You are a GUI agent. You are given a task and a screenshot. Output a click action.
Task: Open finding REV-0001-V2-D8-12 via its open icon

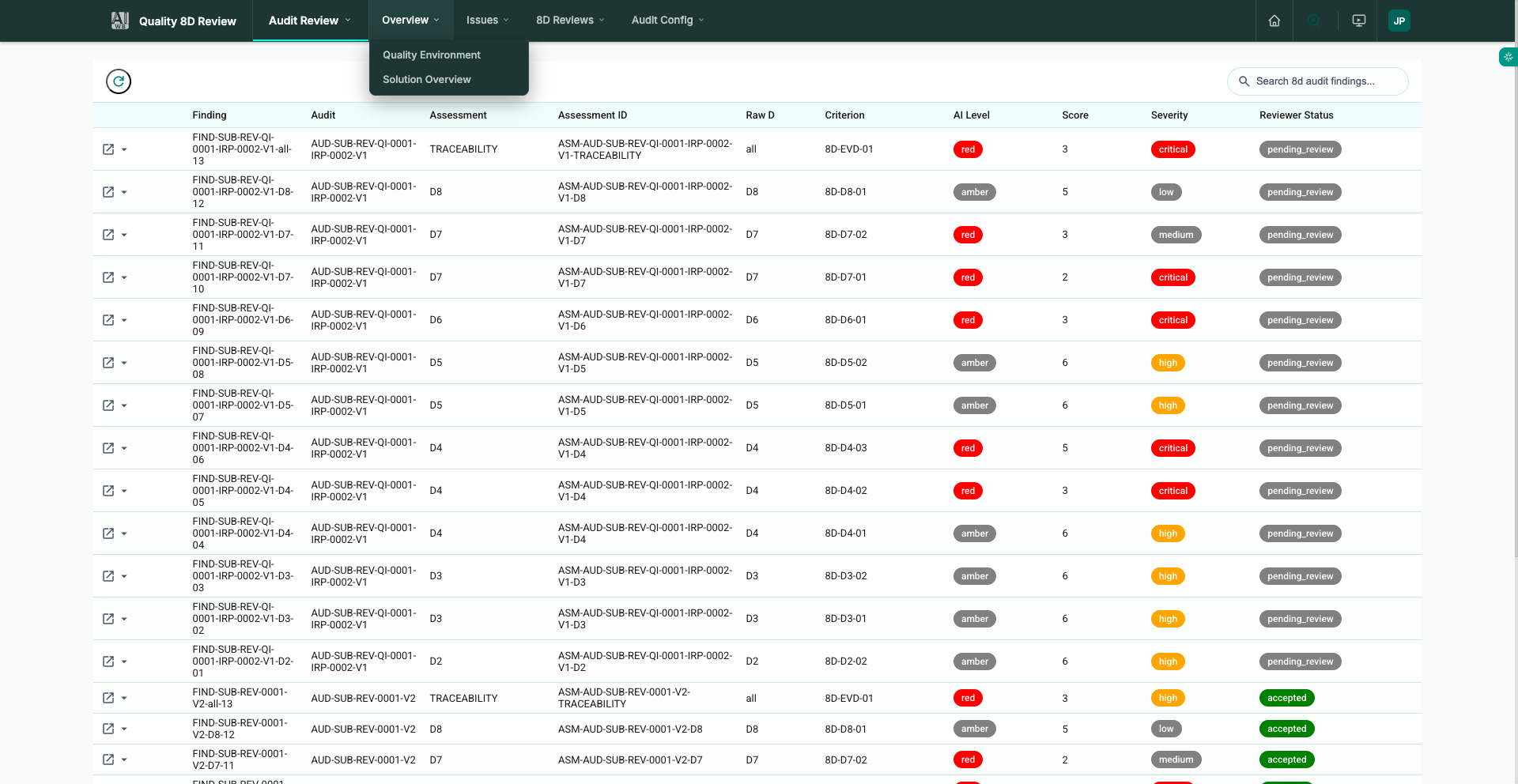(x=108, y=729)
